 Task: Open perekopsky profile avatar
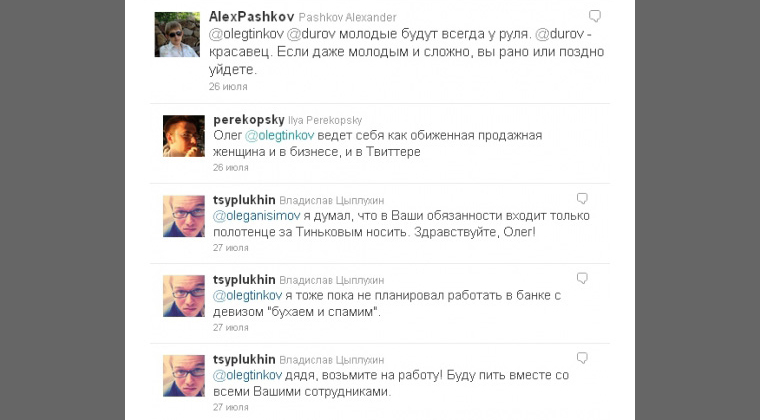click(184, 136)
